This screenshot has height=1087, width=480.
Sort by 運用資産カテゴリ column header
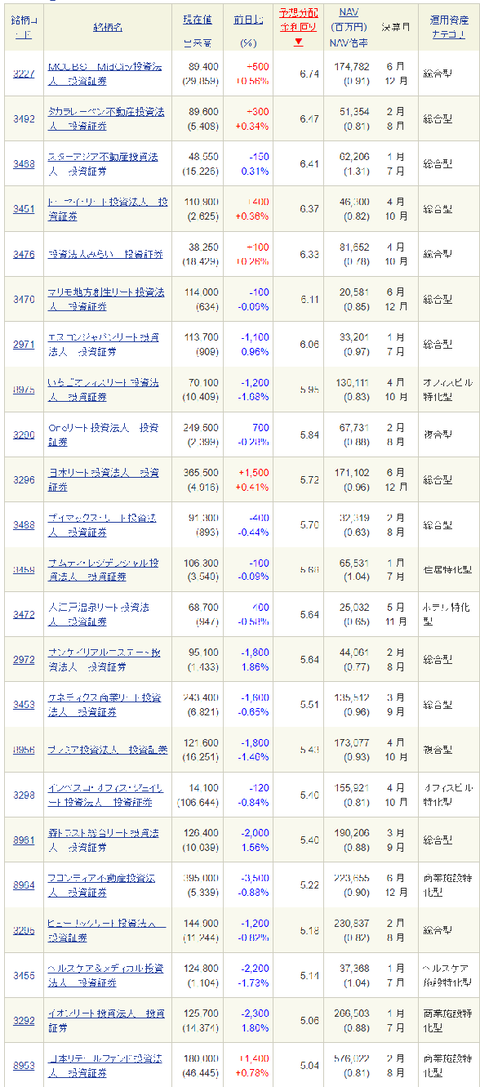pos(448,26)
